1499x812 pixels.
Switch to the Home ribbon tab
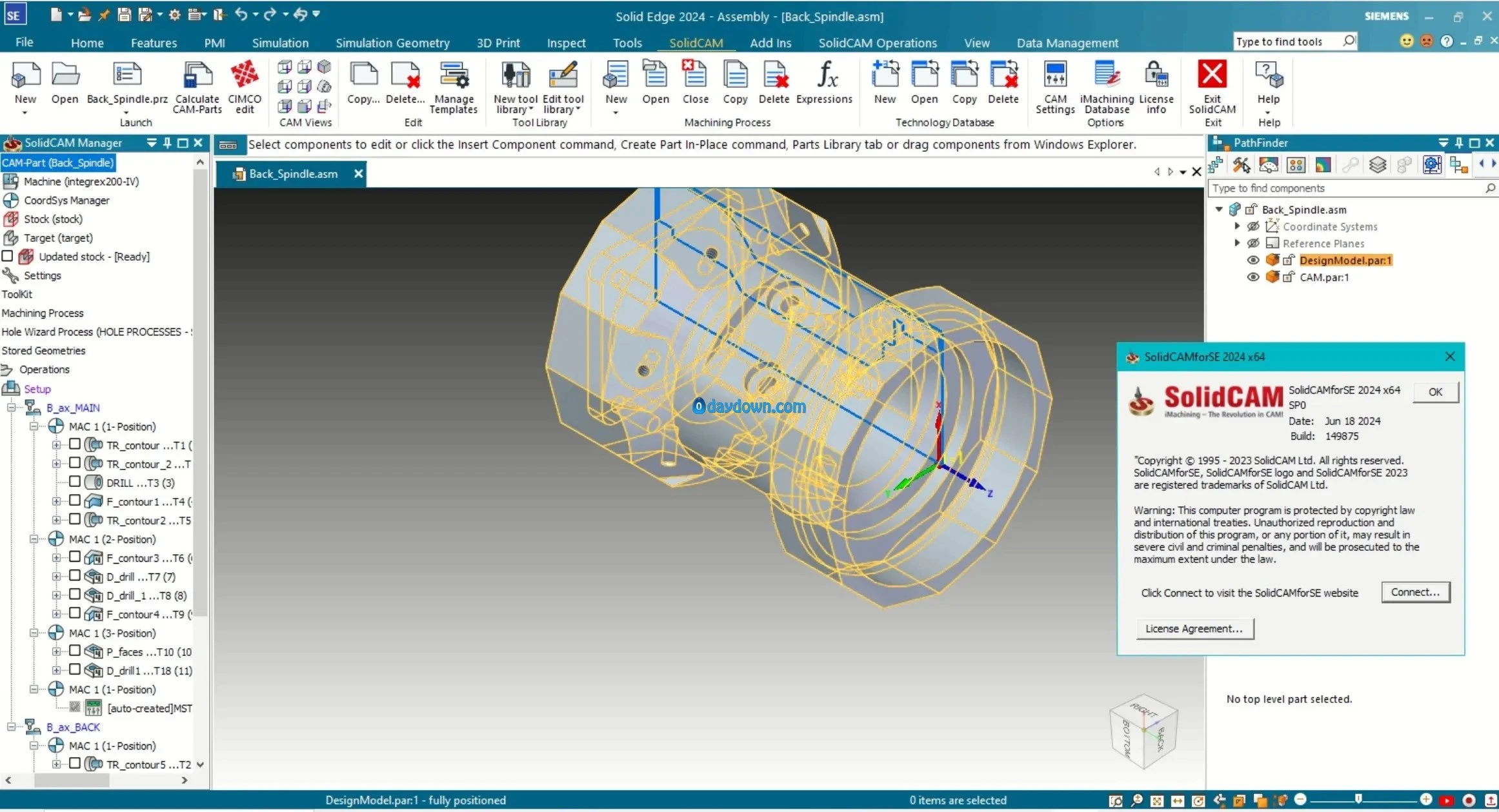(87, 43)
